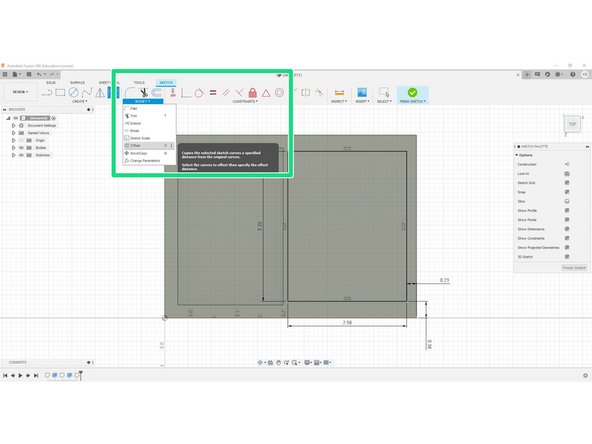The image size is (592, 444).
Task: Click the Look At icon in Sketch Palette
Action: 567,174
